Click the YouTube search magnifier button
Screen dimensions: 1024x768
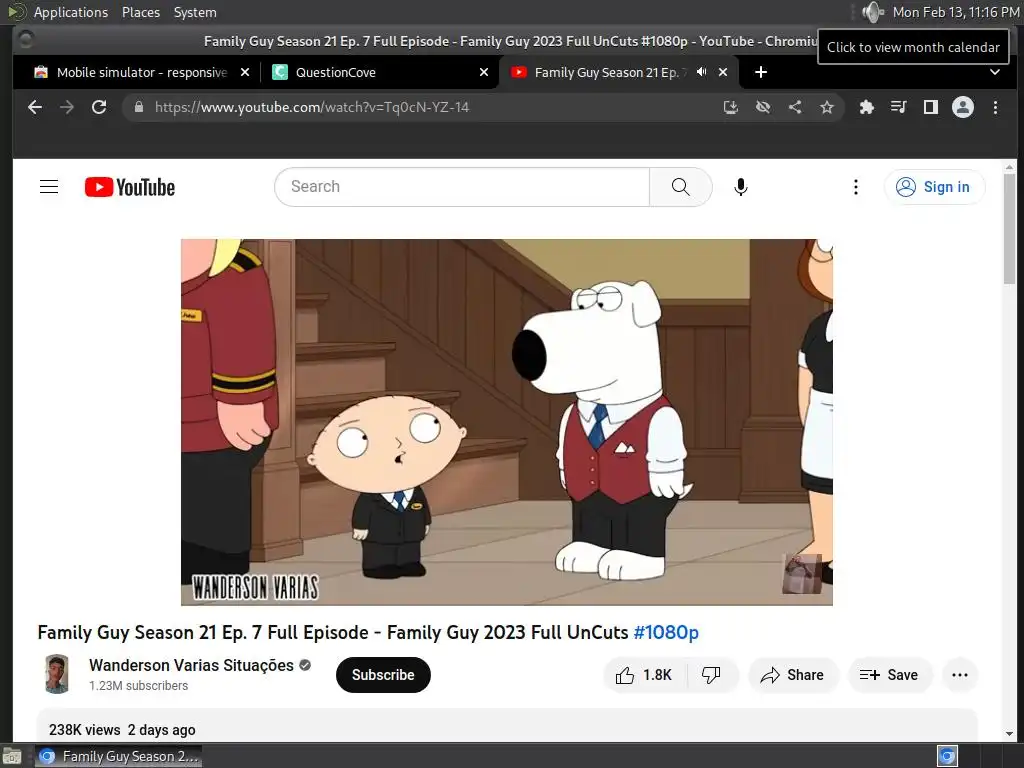point(680,187)
